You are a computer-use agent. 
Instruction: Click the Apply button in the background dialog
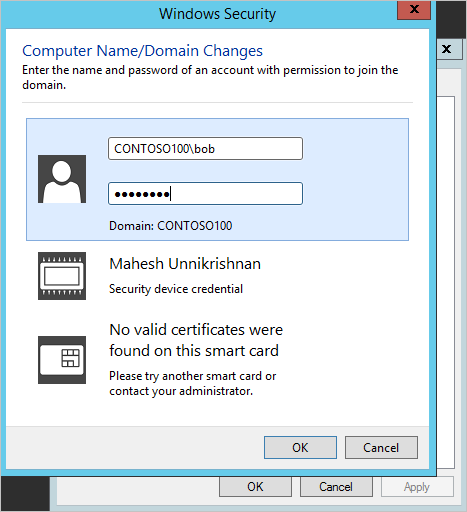click(x=417, y=487)
